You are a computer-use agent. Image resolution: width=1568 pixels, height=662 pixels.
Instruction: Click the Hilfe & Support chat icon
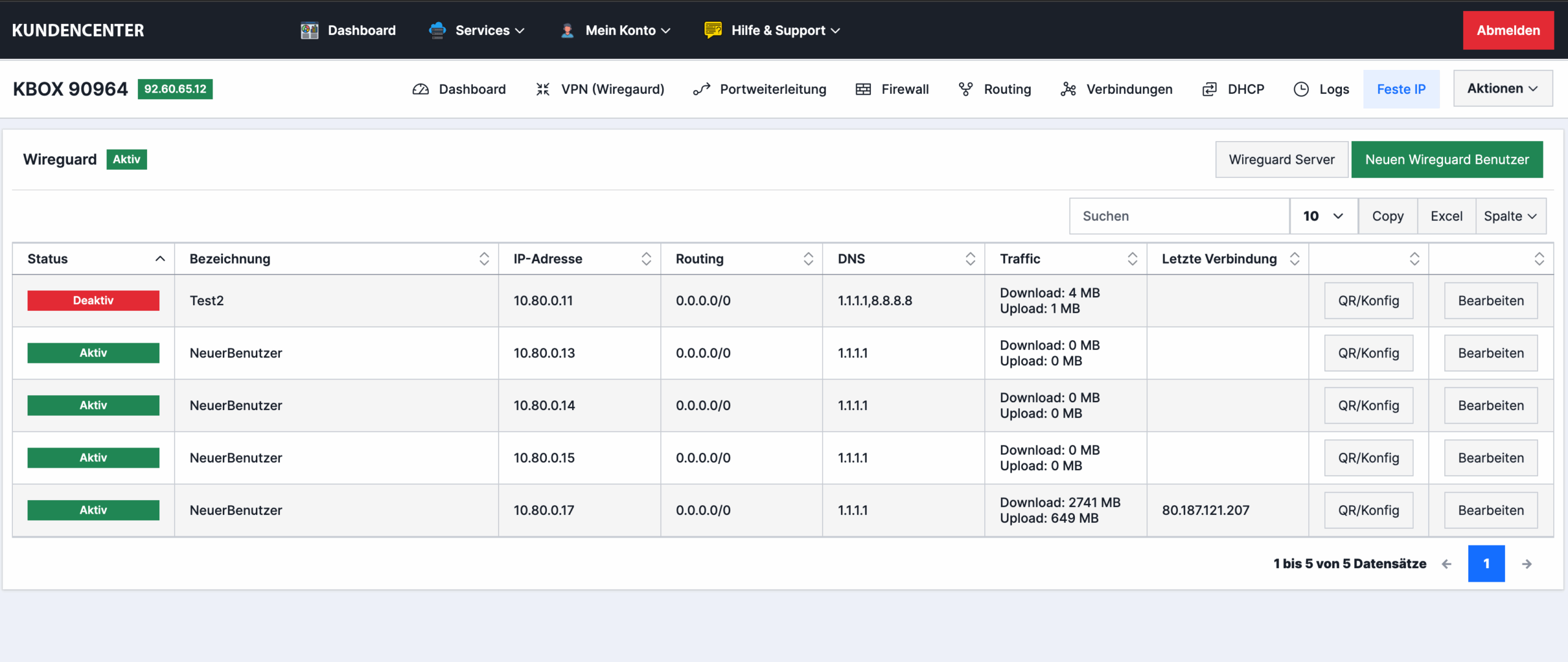(713, 30)
